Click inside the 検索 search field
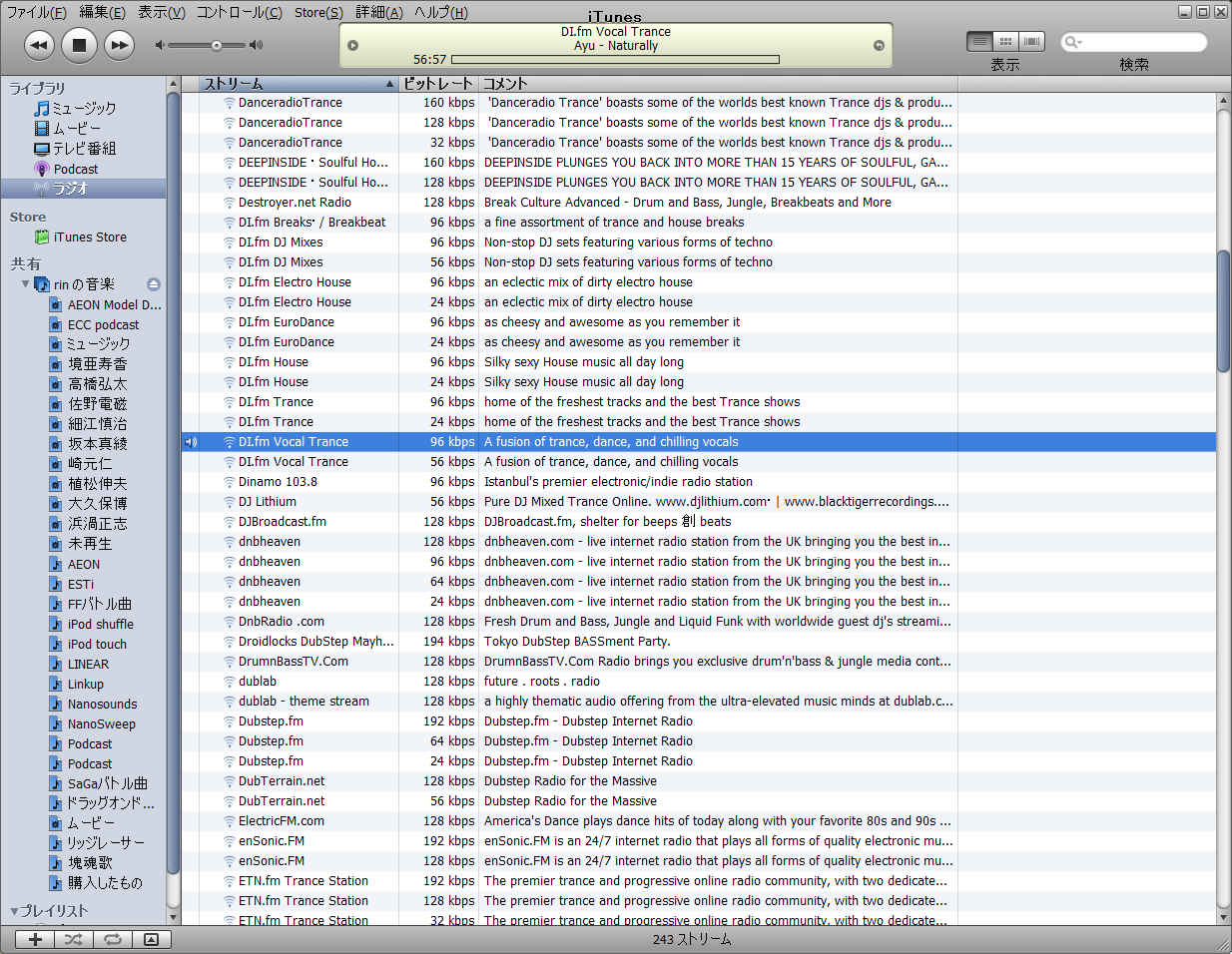 [1143, 42]
